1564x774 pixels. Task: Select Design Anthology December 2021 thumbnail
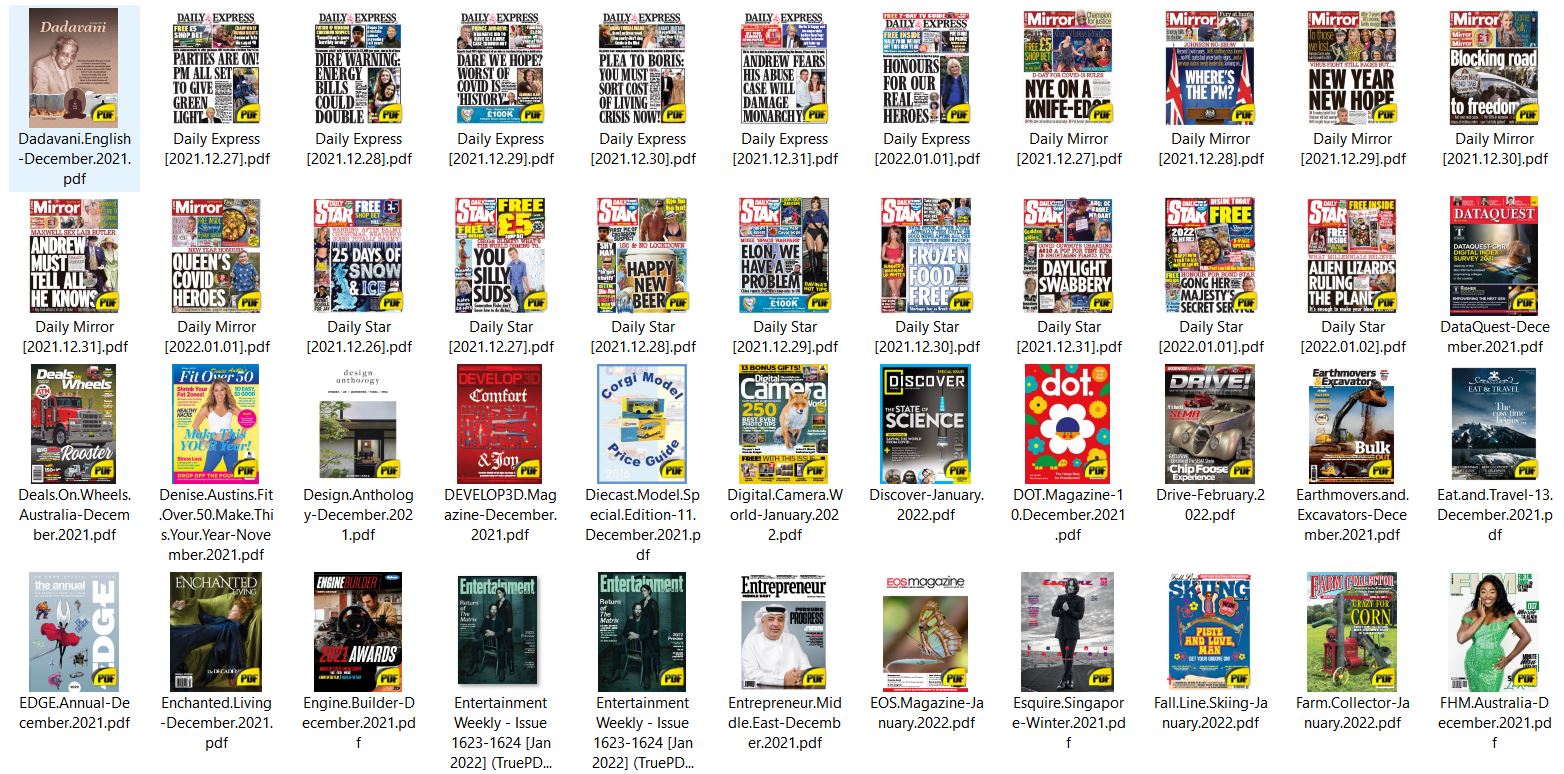point(358,424)
